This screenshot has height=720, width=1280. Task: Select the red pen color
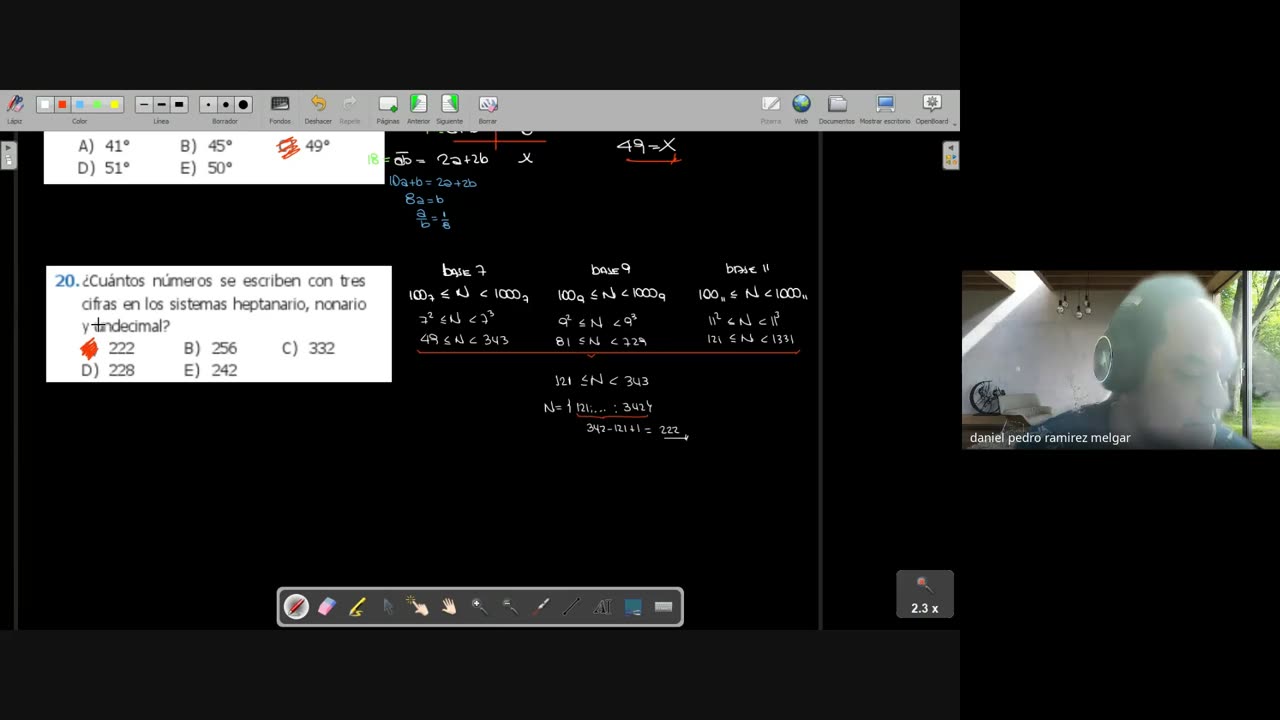coord(62,104)
